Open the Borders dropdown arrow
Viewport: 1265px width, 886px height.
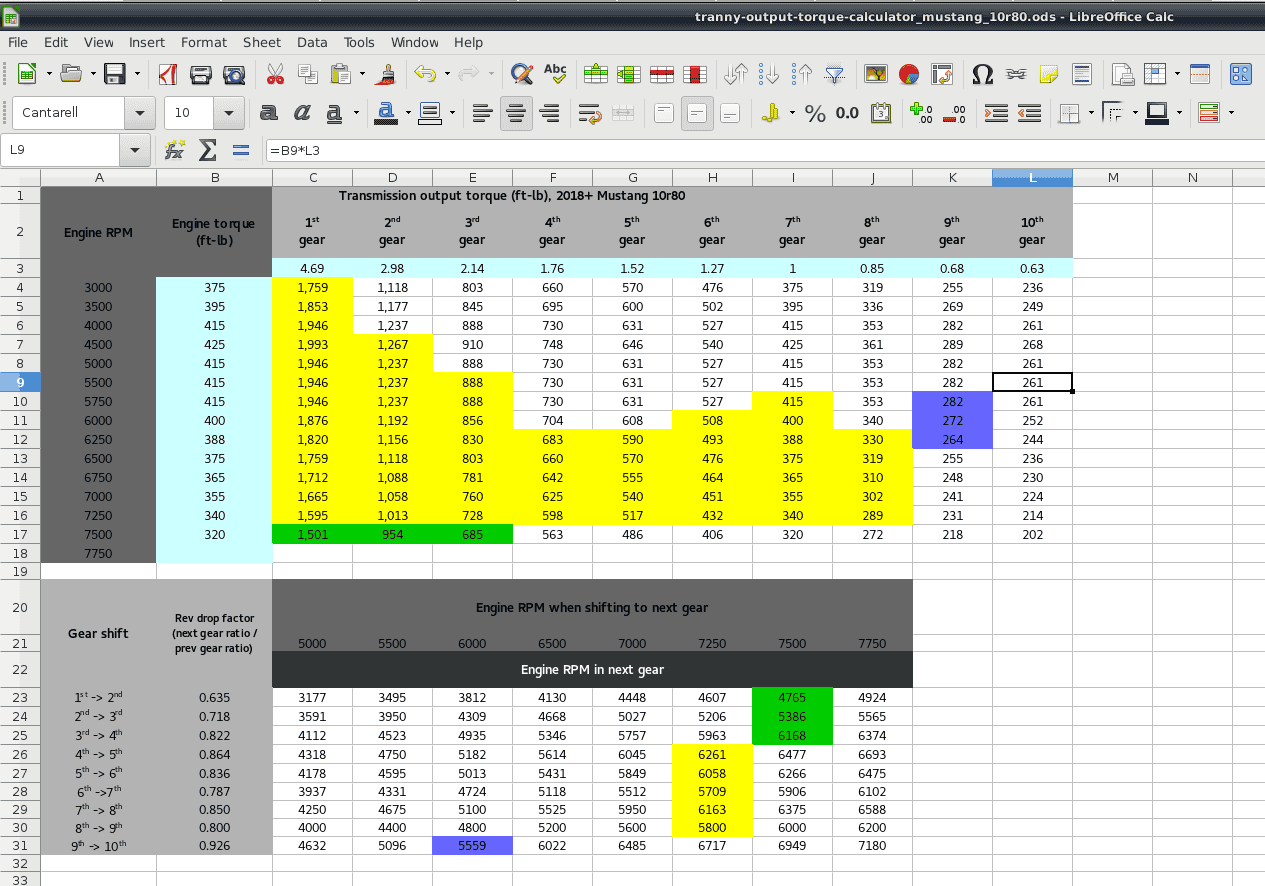[x=1090, y=113]
